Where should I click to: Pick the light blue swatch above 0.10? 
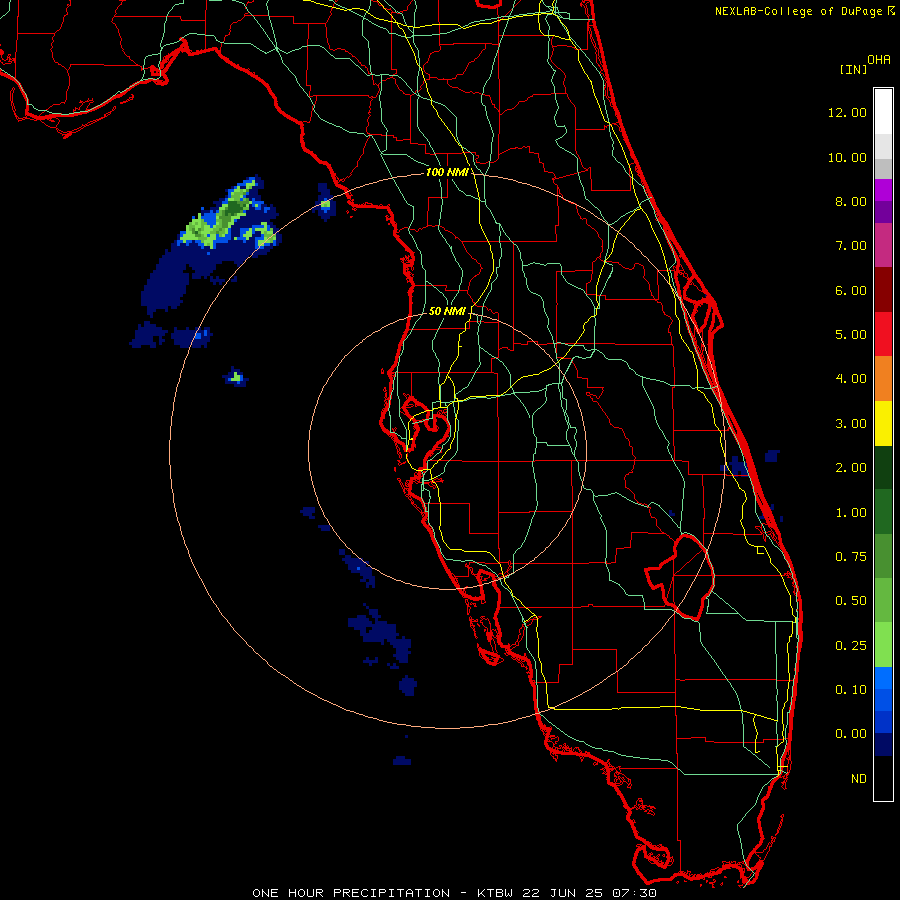(883, 678)
